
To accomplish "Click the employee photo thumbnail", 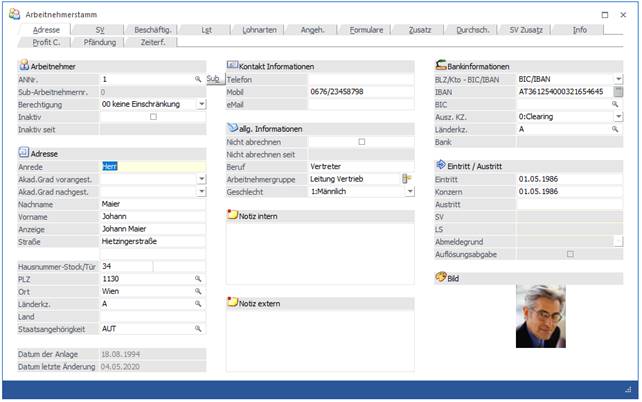I will (x=547, y=317).
